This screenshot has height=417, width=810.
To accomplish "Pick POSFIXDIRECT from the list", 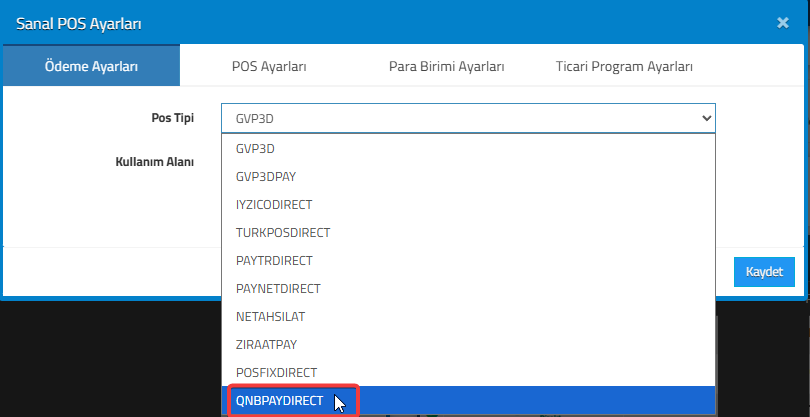I will (276, 372).
